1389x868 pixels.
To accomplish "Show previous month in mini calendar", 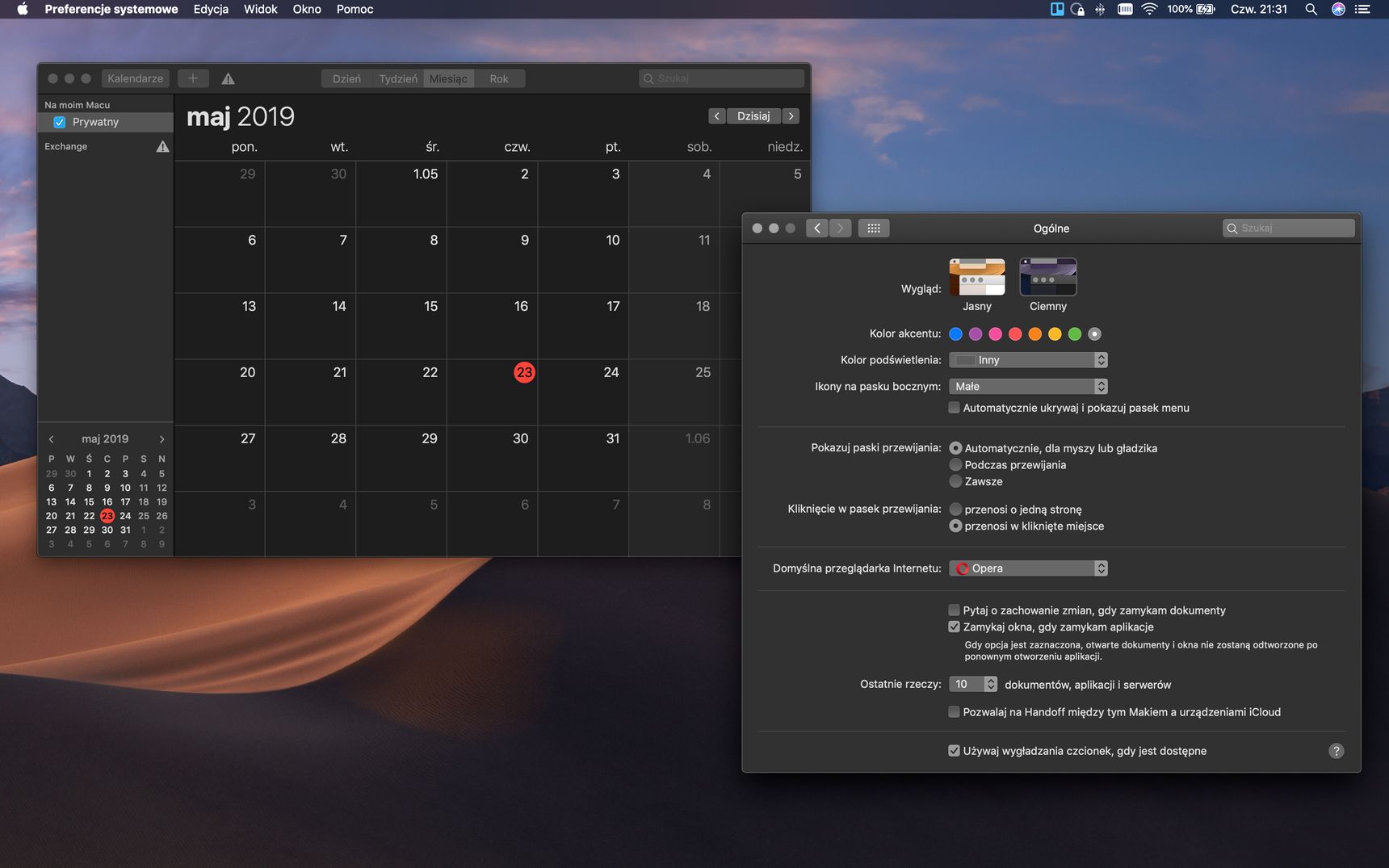I will pyautogui.click(x=52, y=439).
